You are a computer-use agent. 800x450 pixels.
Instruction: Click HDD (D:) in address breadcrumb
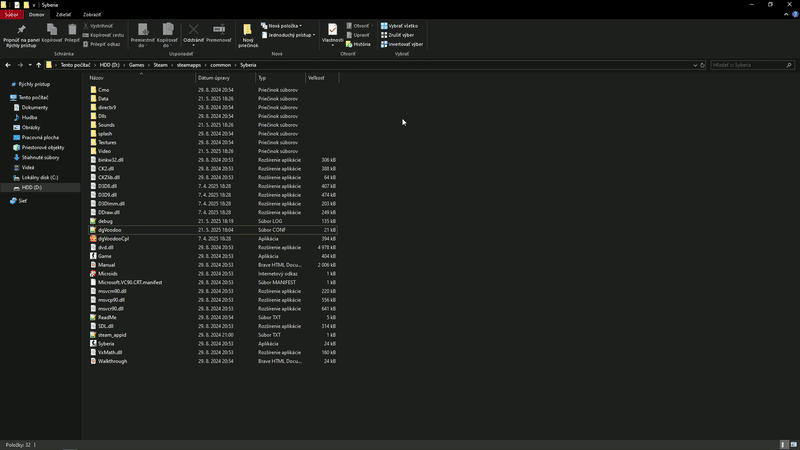coord(109,65)
